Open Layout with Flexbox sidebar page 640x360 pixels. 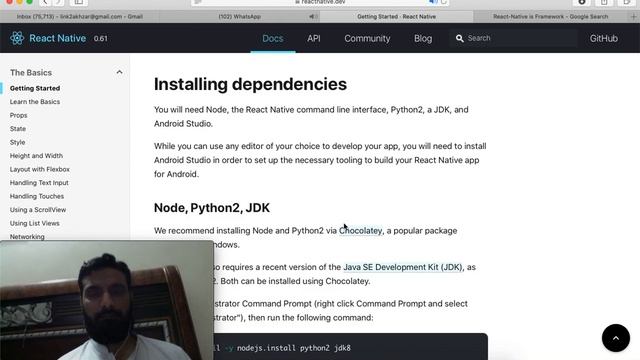pyautogui.click(x=40, y=169)
